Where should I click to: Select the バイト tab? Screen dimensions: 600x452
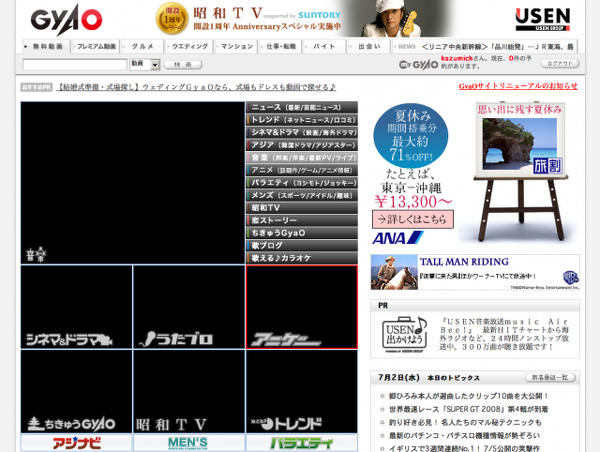[x=324, y=46]
